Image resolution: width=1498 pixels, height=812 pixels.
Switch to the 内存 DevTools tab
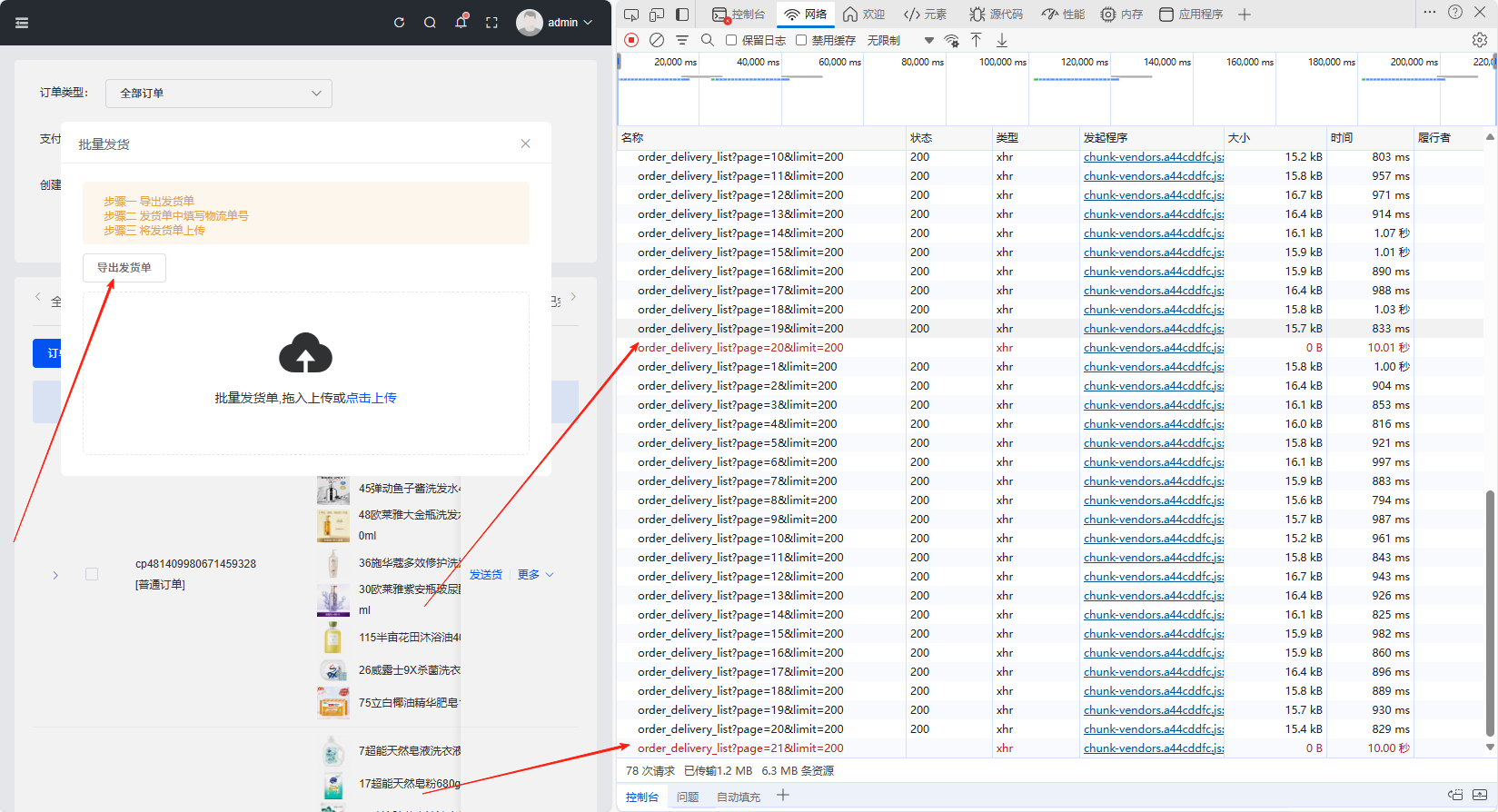coord(1121,15)
